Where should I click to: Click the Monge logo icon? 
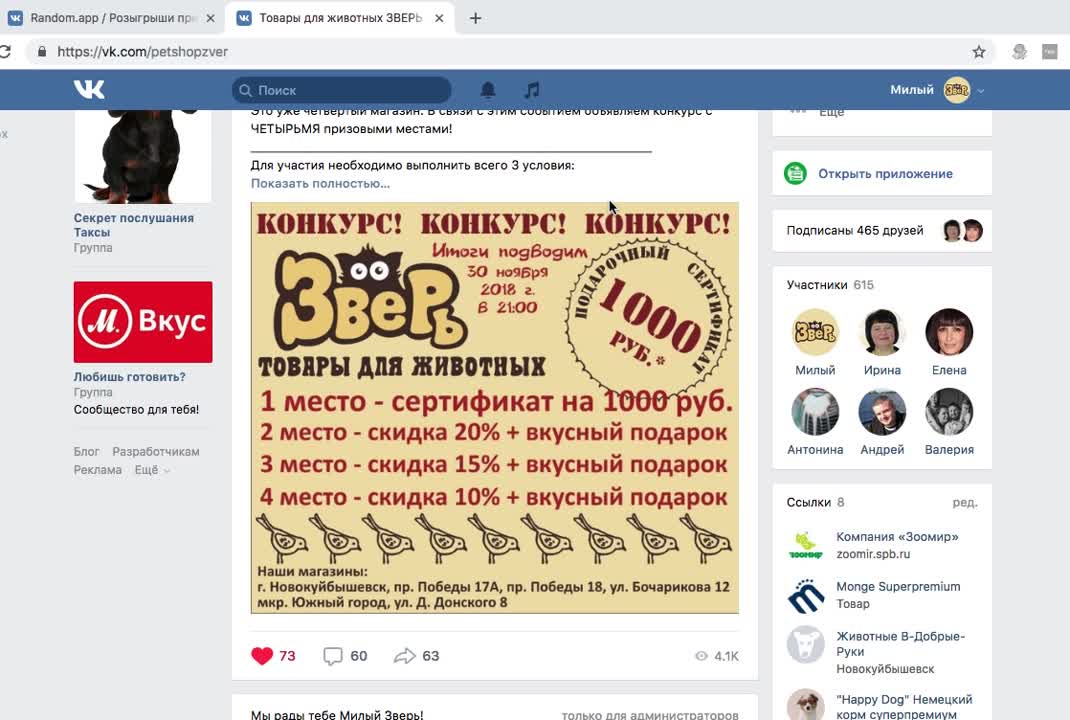click(805, 595)
